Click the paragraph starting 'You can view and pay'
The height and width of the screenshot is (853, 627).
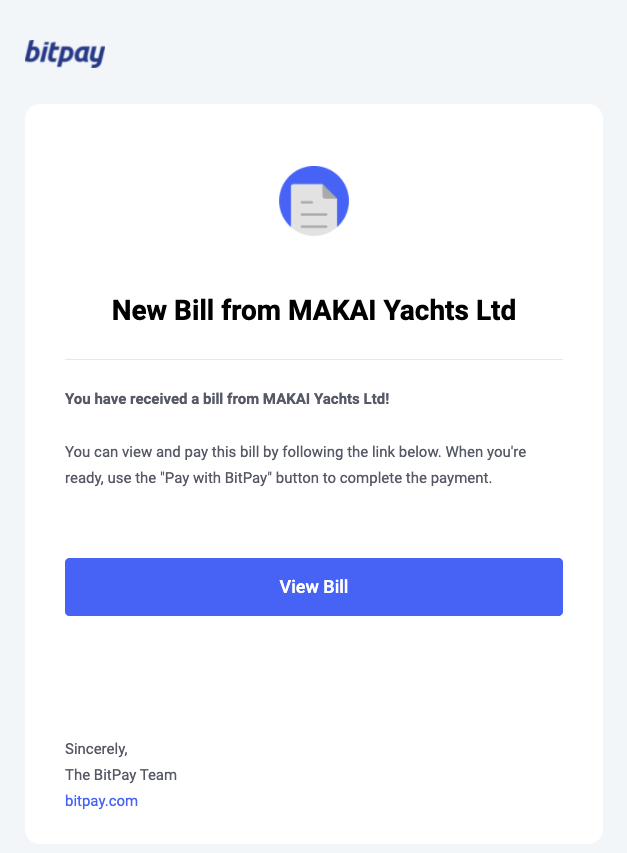pyautogui.click(x=295, y=465)
